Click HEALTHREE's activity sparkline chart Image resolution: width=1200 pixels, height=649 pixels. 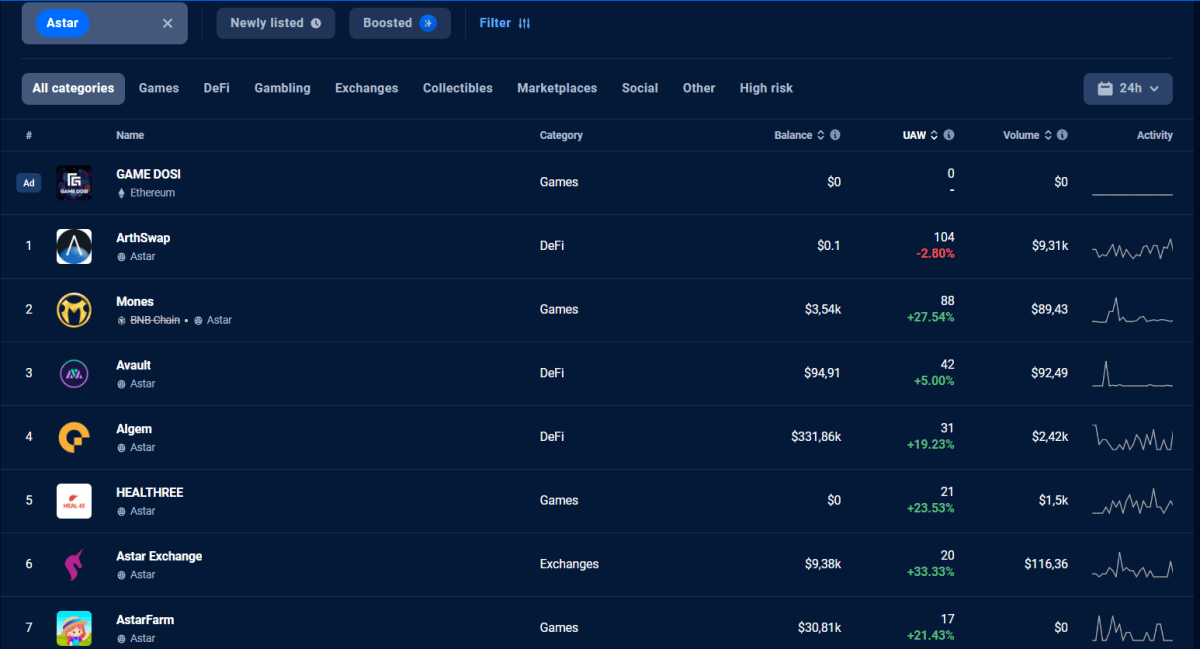click(1132, 501)
